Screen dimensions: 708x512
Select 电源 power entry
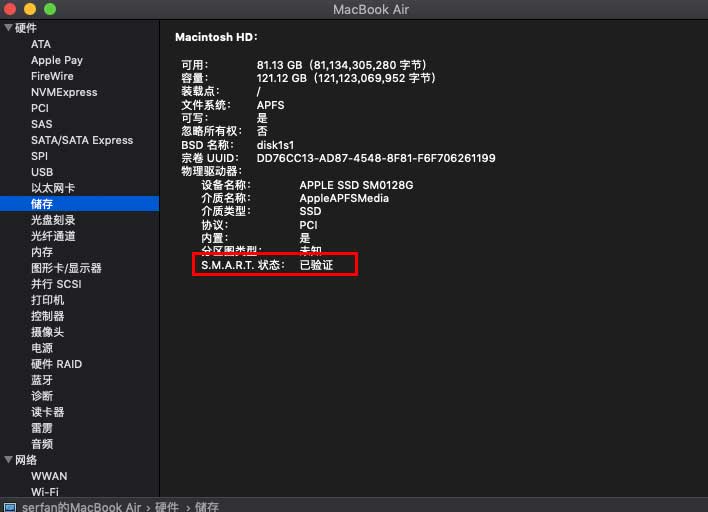42,348
